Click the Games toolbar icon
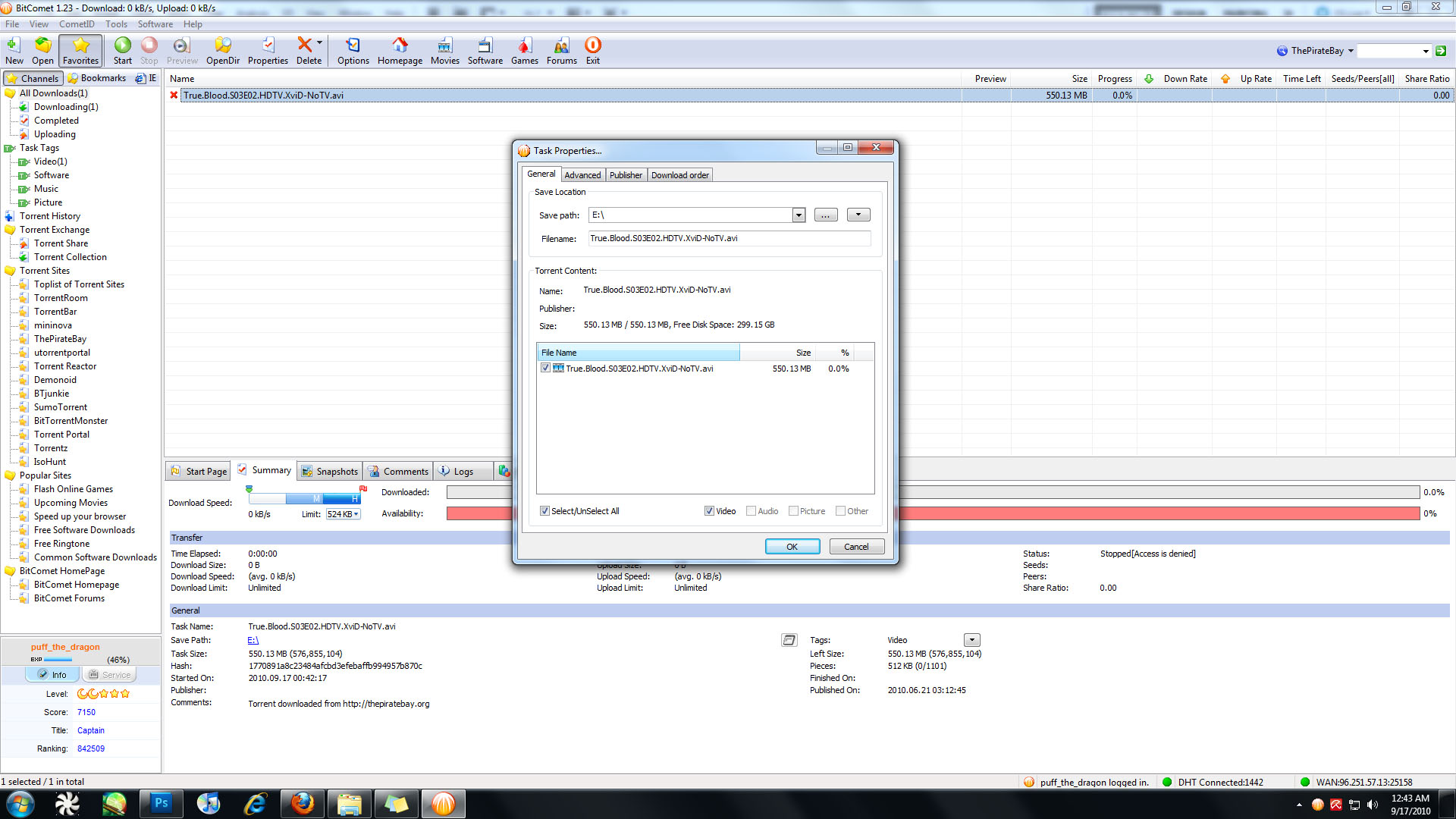The image size is (1456, 819). 525,51
